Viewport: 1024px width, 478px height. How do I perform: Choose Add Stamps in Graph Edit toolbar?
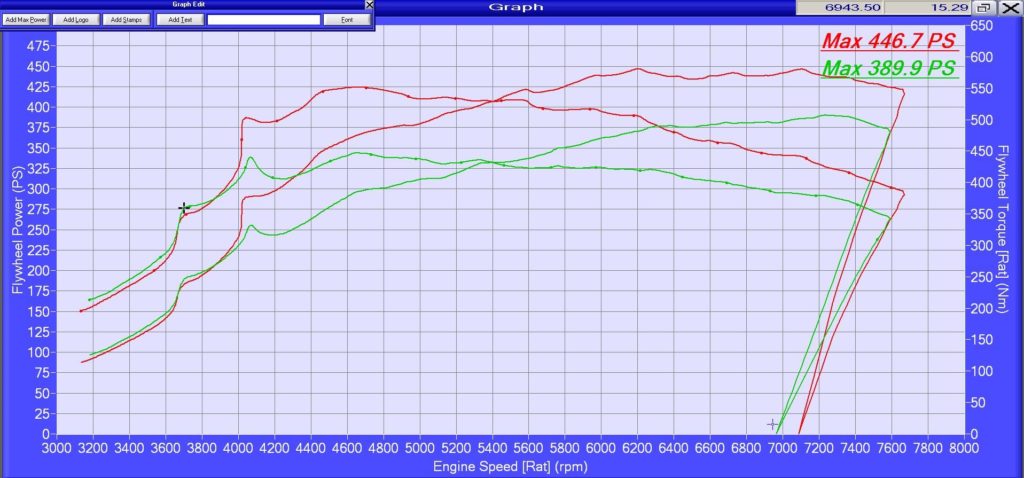126,19
